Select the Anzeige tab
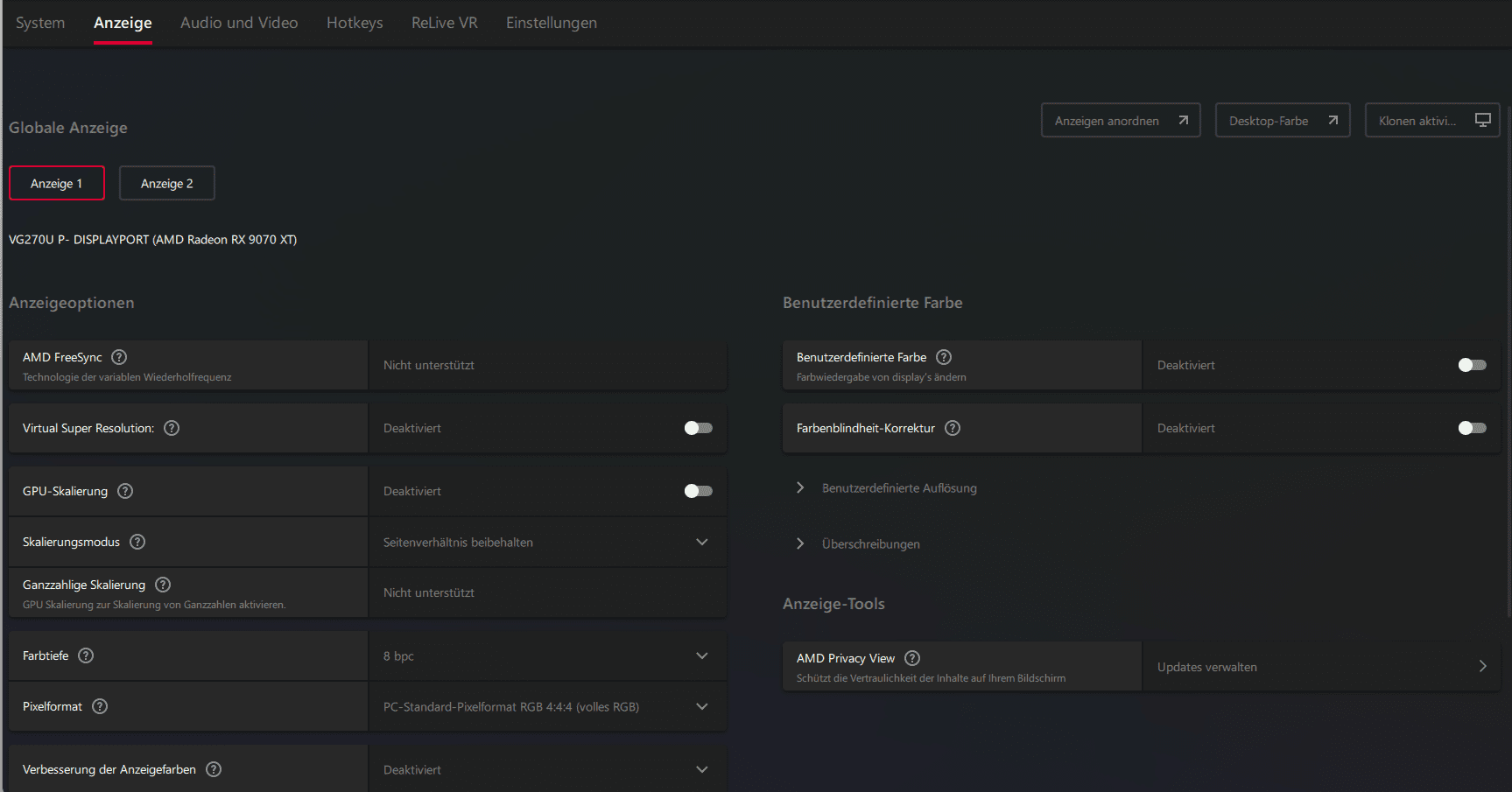The height and width of the screenshot is (792, 1512). click(x=123, y=23)
